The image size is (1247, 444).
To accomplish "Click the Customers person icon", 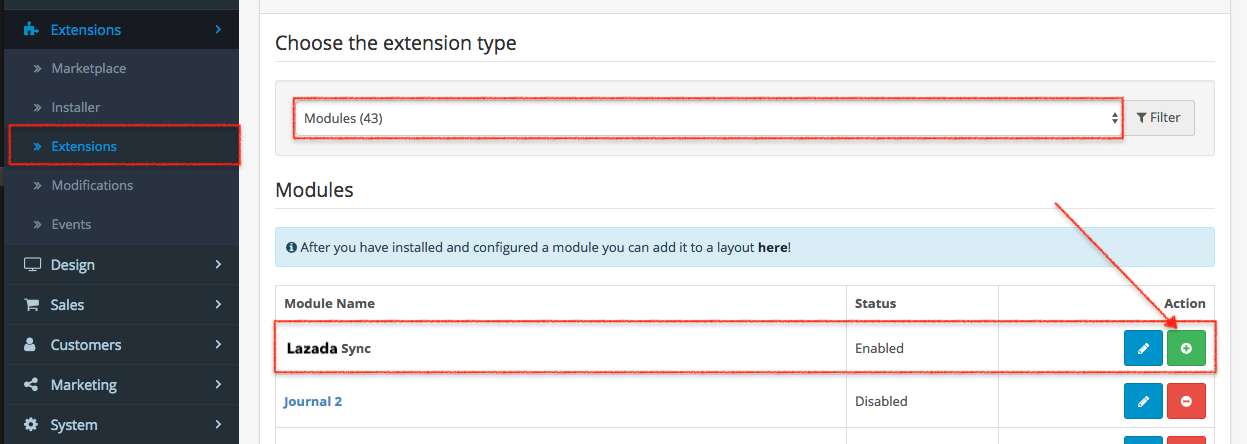I will [x=31, y=345].
